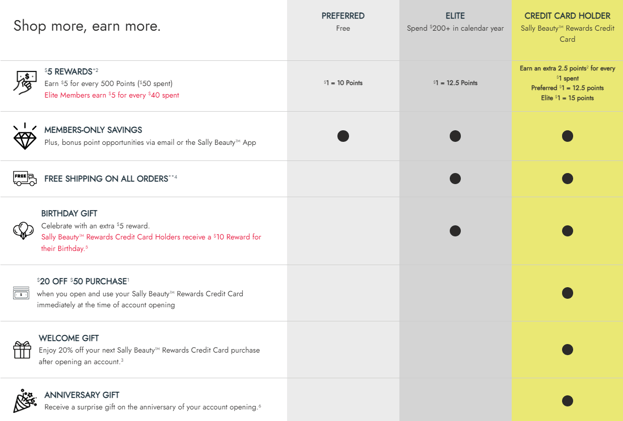The width and height of the screenshot is (623, 421).
Task: Click the Members-Only Savings diamond icon
Action: 25,136
